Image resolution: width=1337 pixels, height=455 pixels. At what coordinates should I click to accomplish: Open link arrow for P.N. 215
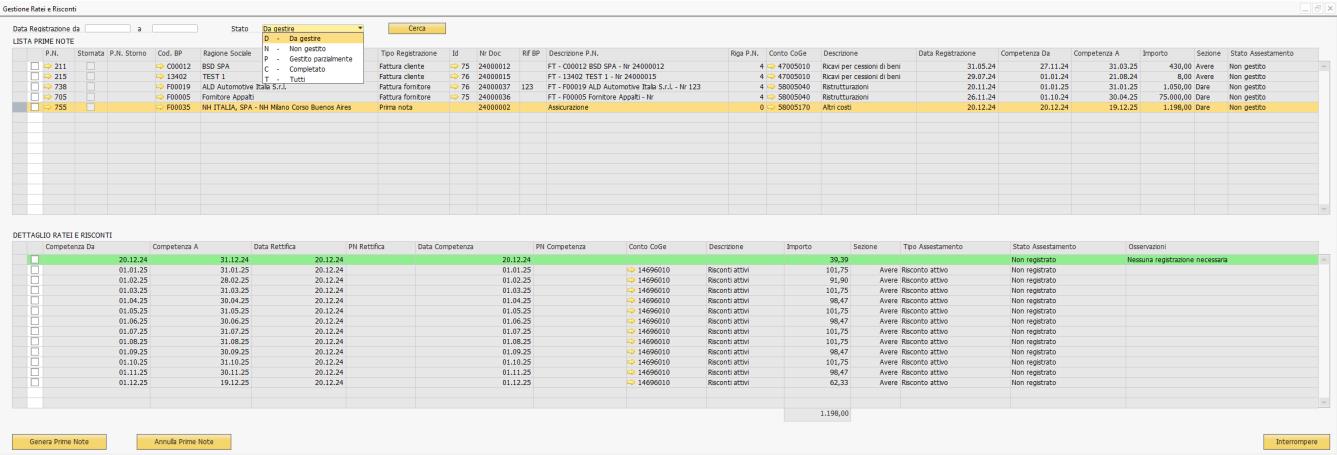point(47,75)
